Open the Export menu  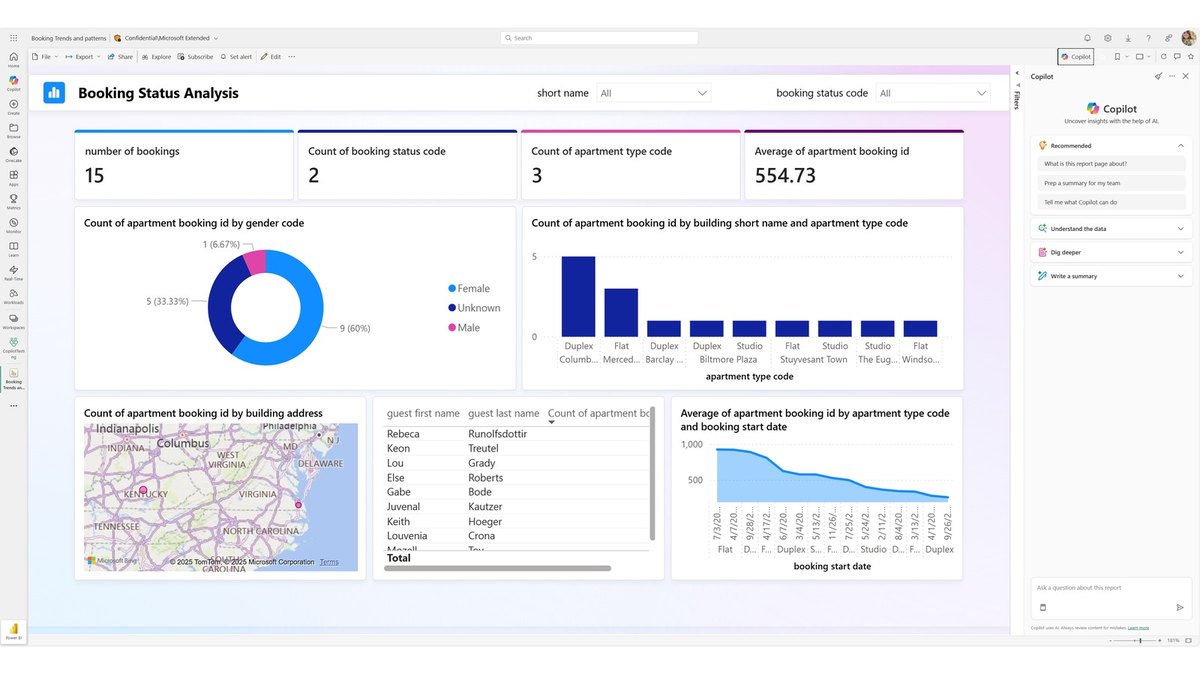click(82, 57)
